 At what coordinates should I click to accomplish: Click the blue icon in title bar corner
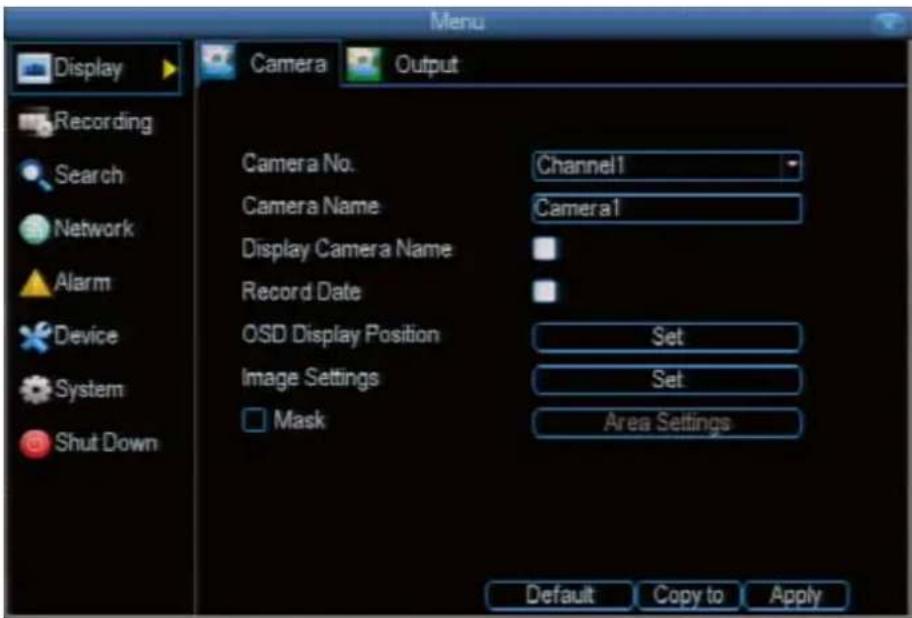tap(889, 22)
